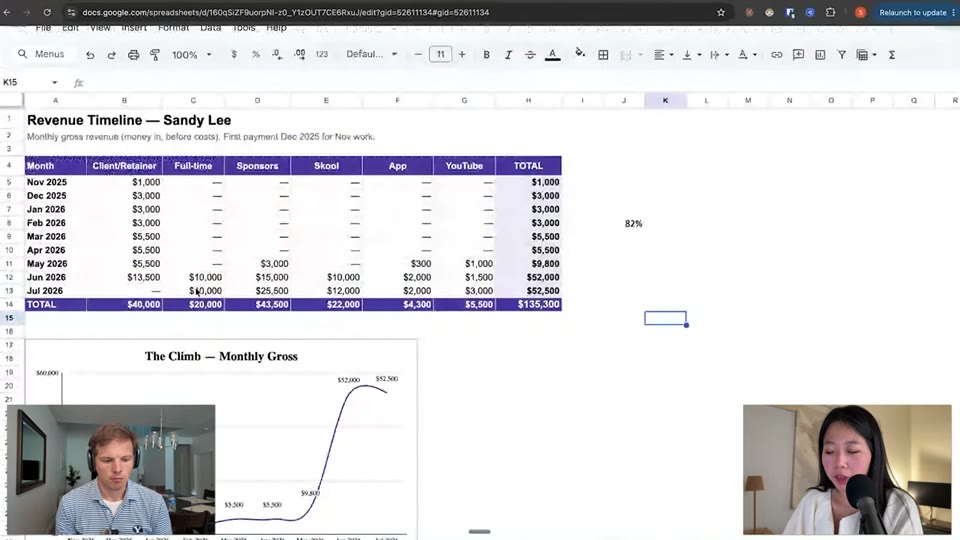Toggle italic formatting
The height and width of the screenshot is (540, 960).
pos(508,54)
